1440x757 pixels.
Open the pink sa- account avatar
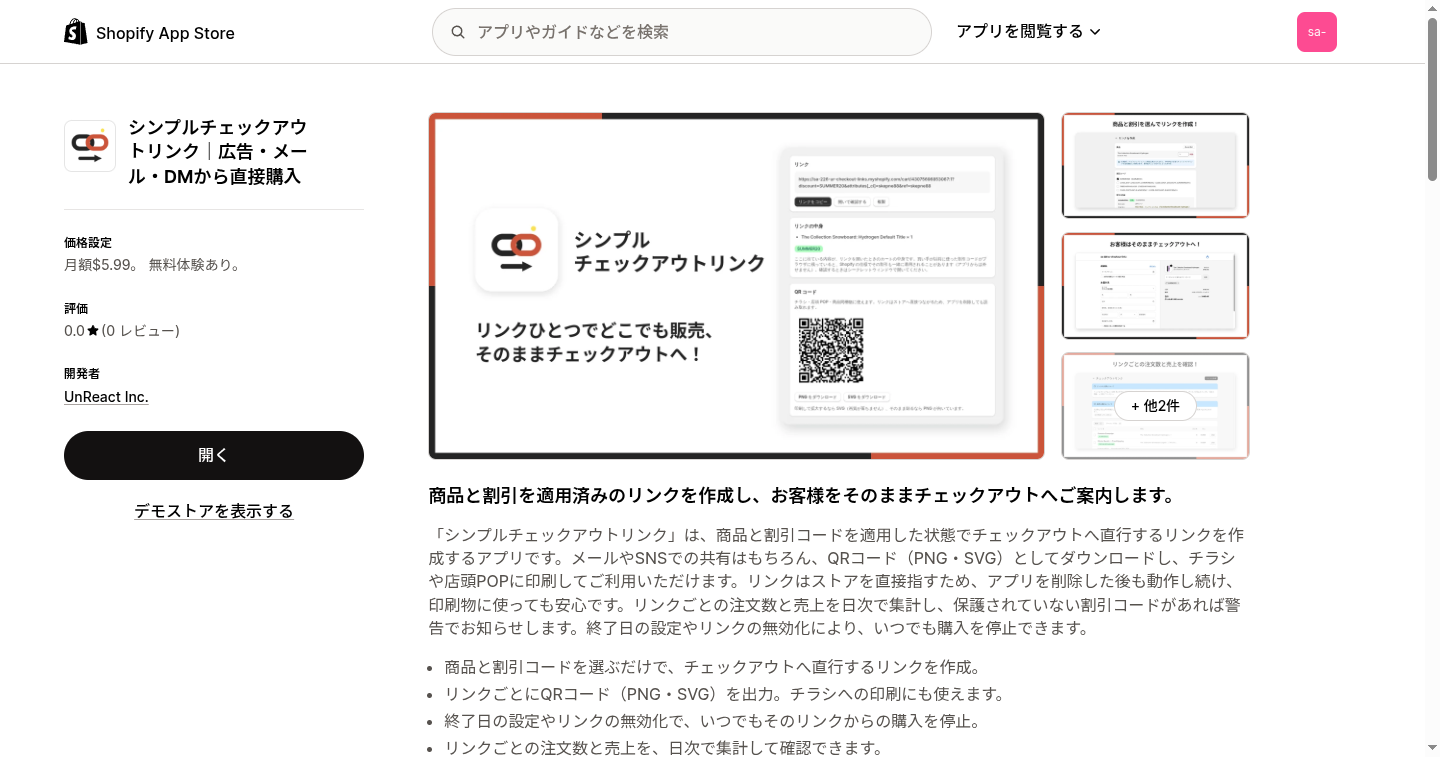1316,32
